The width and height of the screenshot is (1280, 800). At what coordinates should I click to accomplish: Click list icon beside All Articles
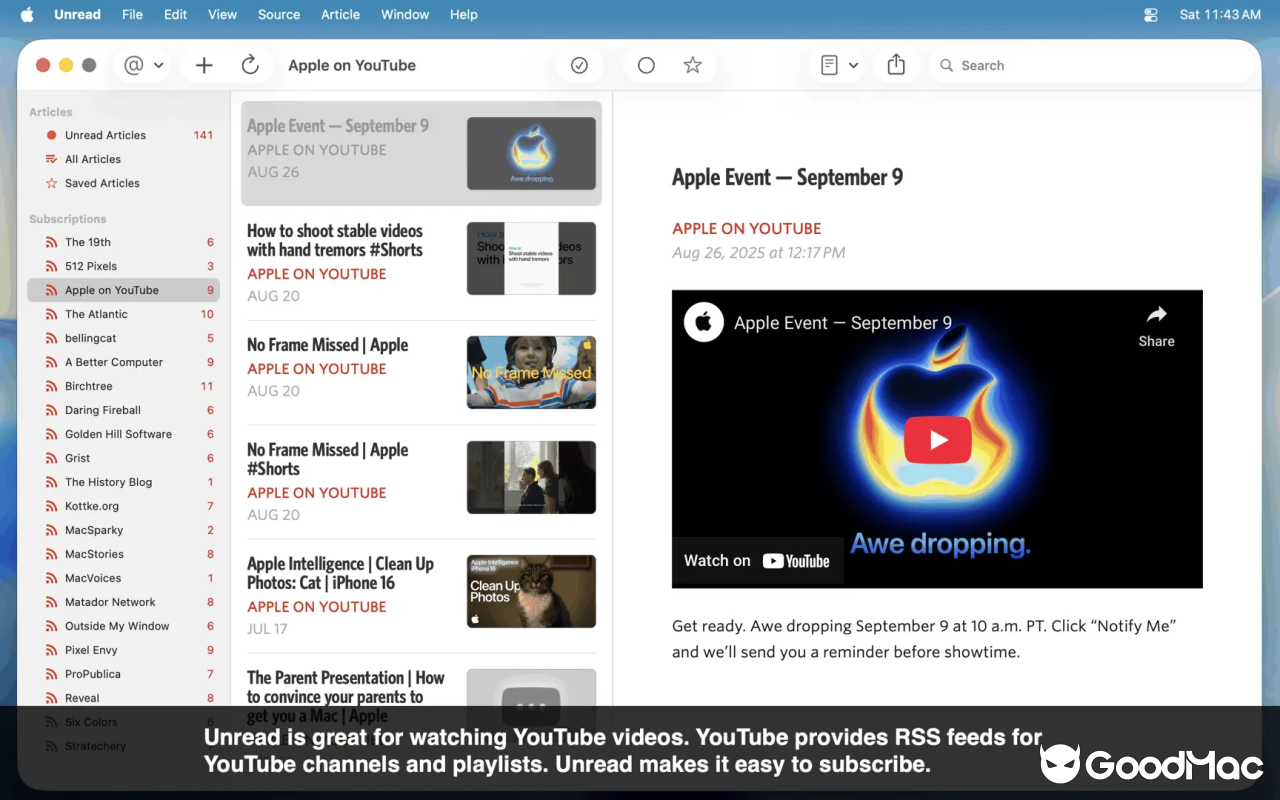coord(51,159)
